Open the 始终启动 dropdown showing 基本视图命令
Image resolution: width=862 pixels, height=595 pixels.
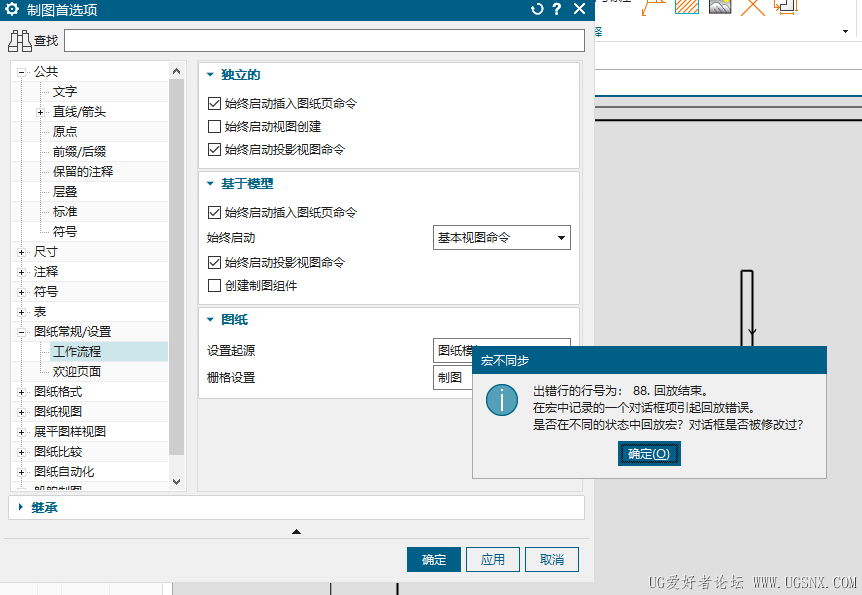coord(500,237)
